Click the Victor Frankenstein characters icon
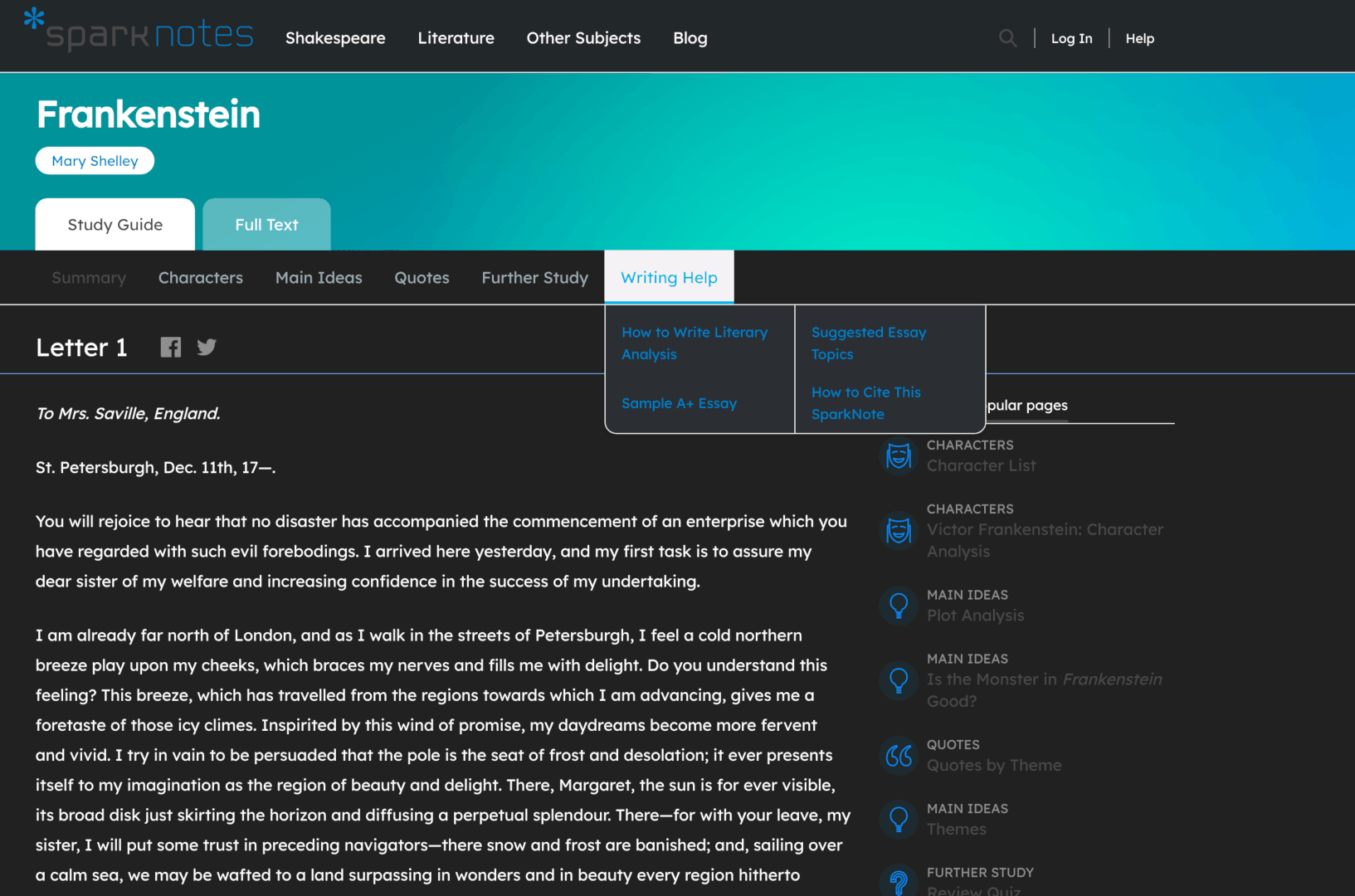This screenshot has height=896, width=1355. pos(898,532)
